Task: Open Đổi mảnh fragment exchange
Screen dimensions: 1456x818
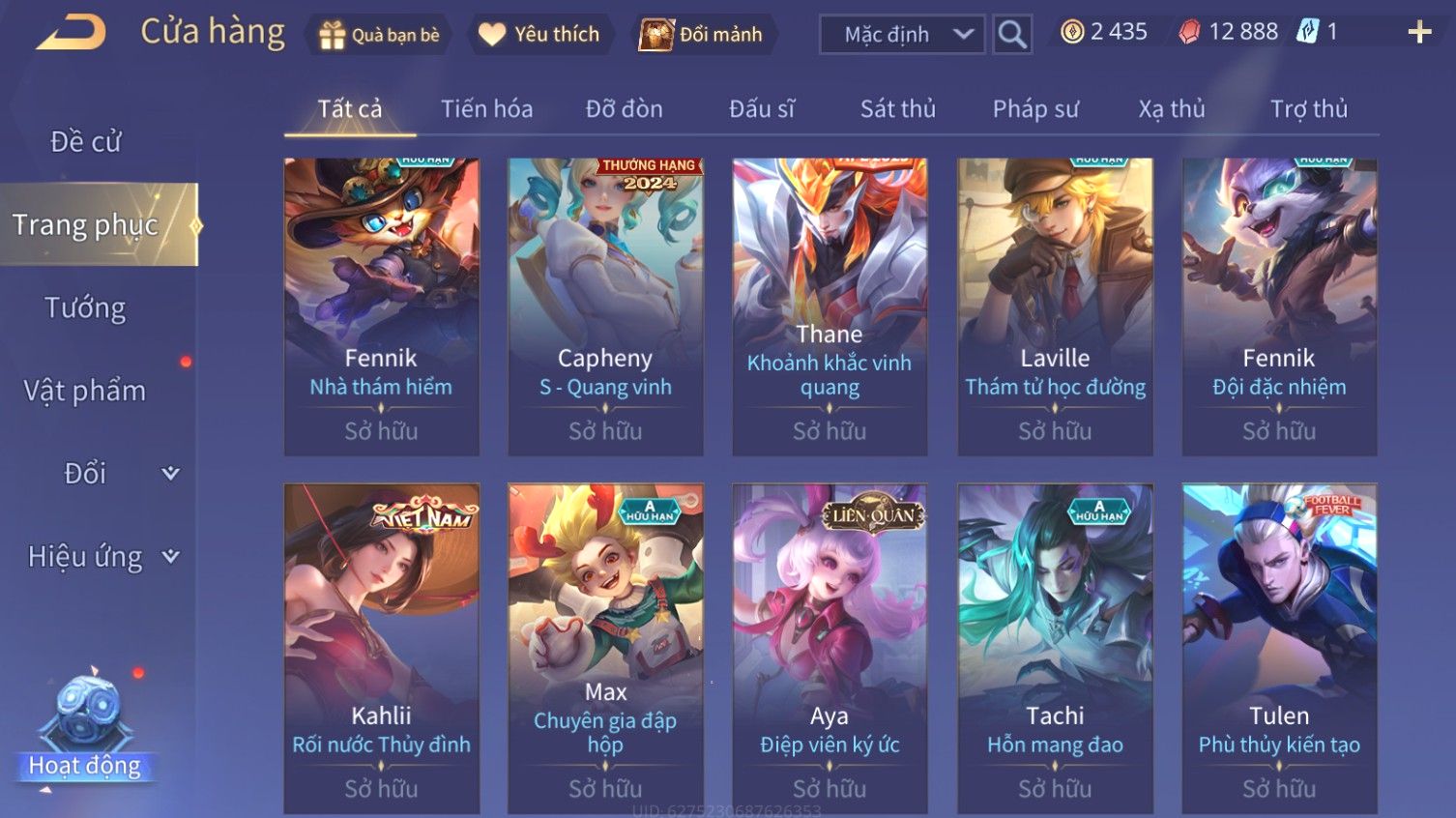Action: tap(702, 35)
